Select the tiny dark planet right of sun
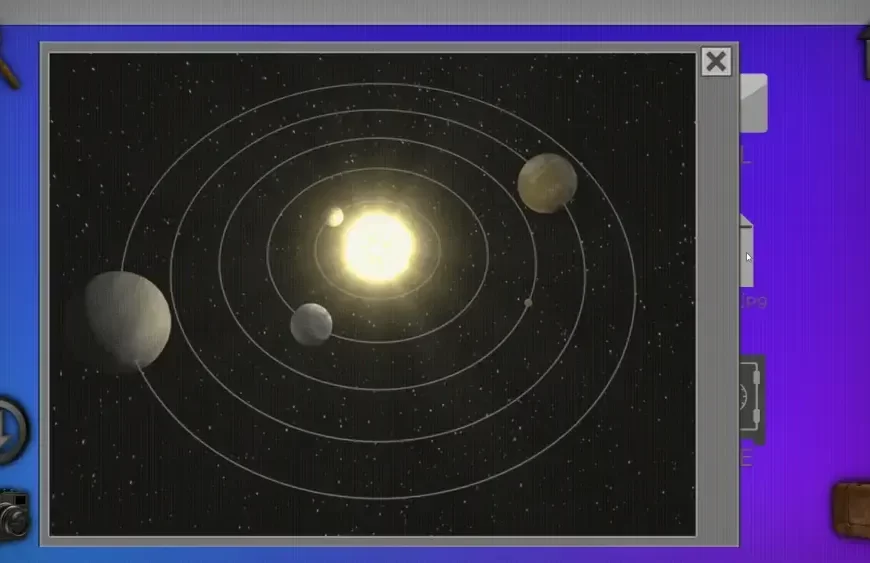Viewport: 870px width, 563px height. click(528, 302)
